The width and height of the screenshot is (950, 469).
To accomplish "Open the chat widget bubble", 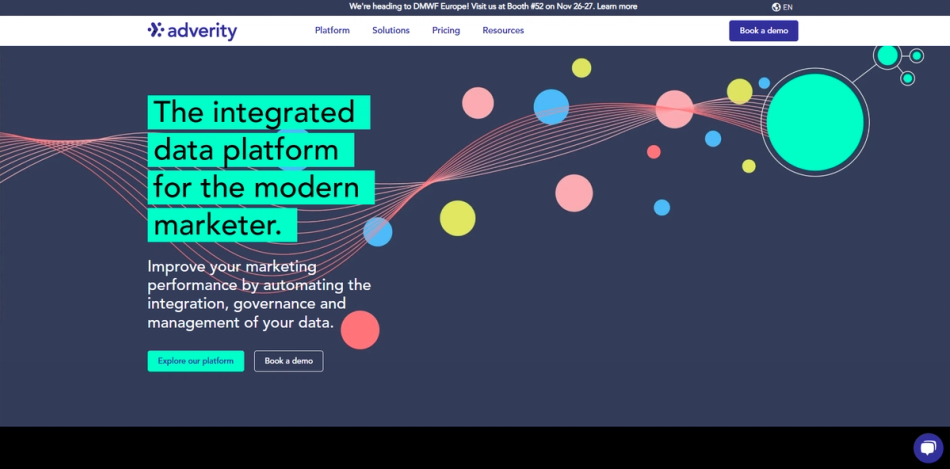I will pos(928,448).
